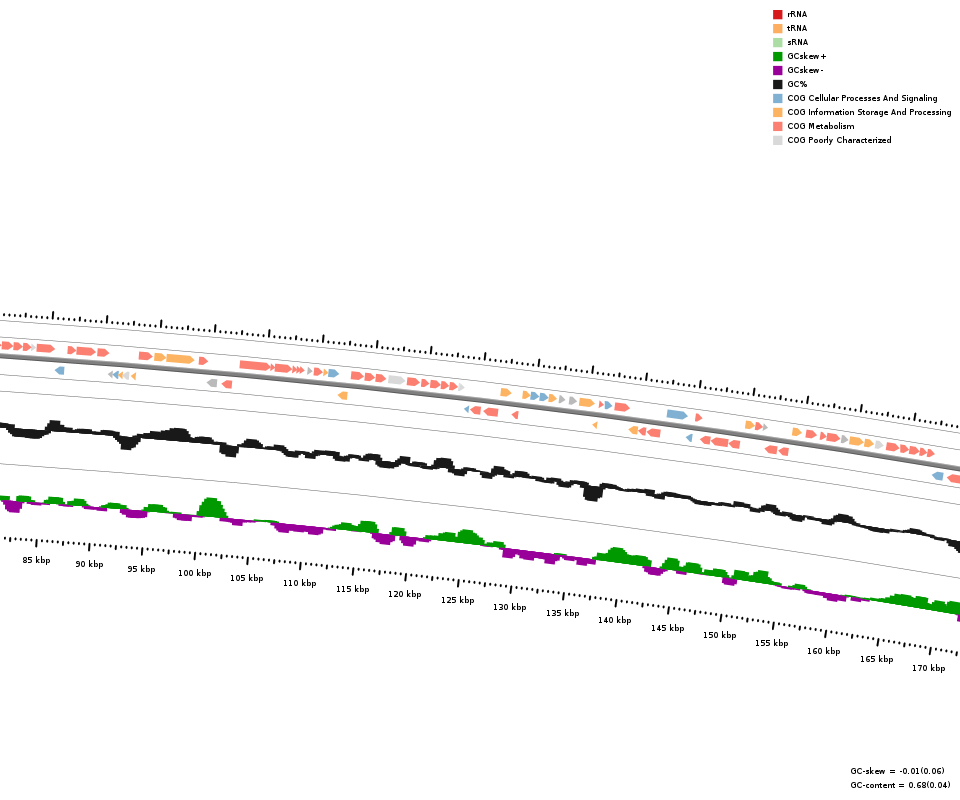Jump to the 170 kbp marker label
Screen dimensions: 960x800
point(928,668)
